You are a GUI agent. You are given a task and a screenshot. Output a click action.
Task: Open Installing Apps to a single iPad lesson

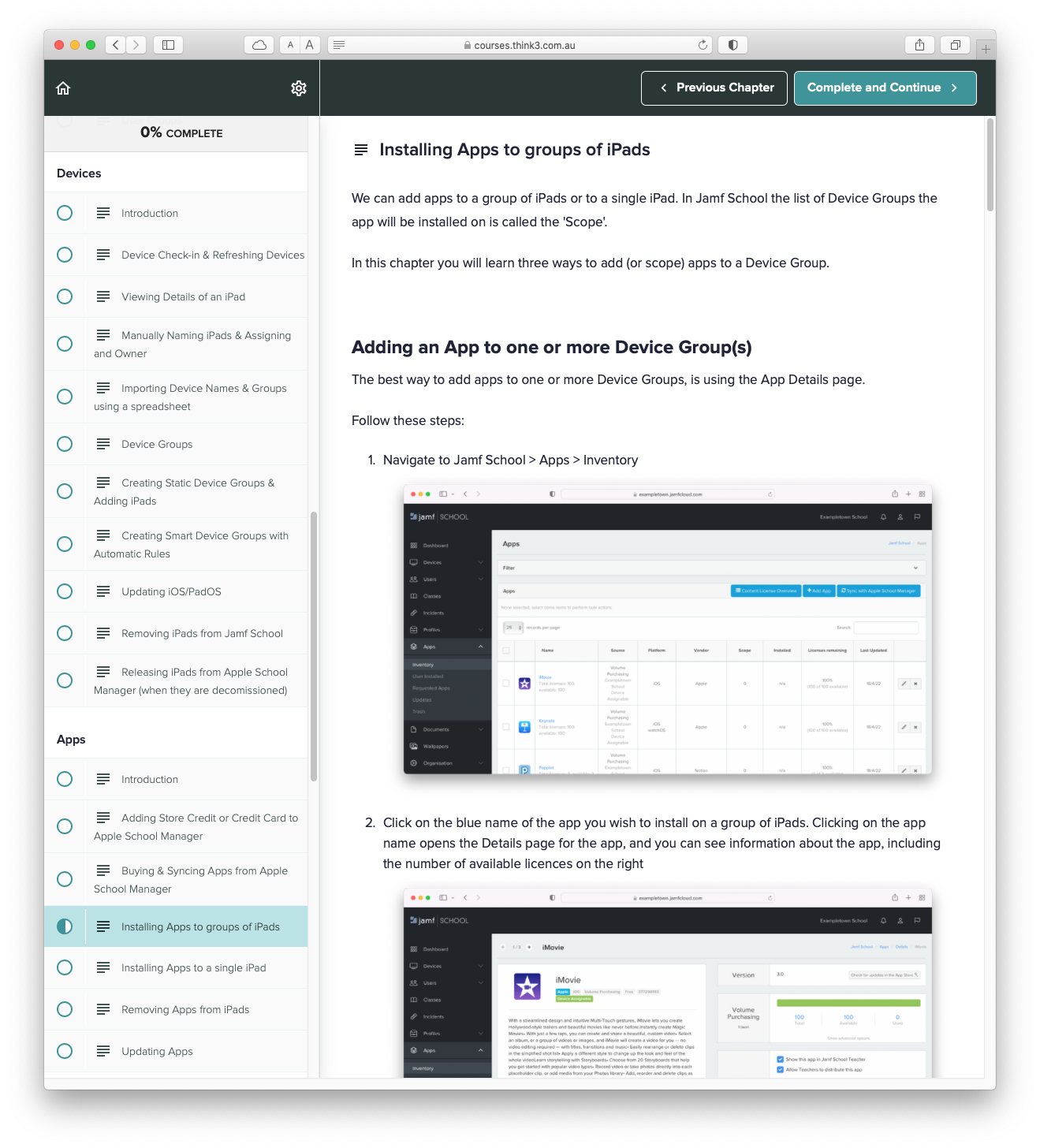(176, 967)
